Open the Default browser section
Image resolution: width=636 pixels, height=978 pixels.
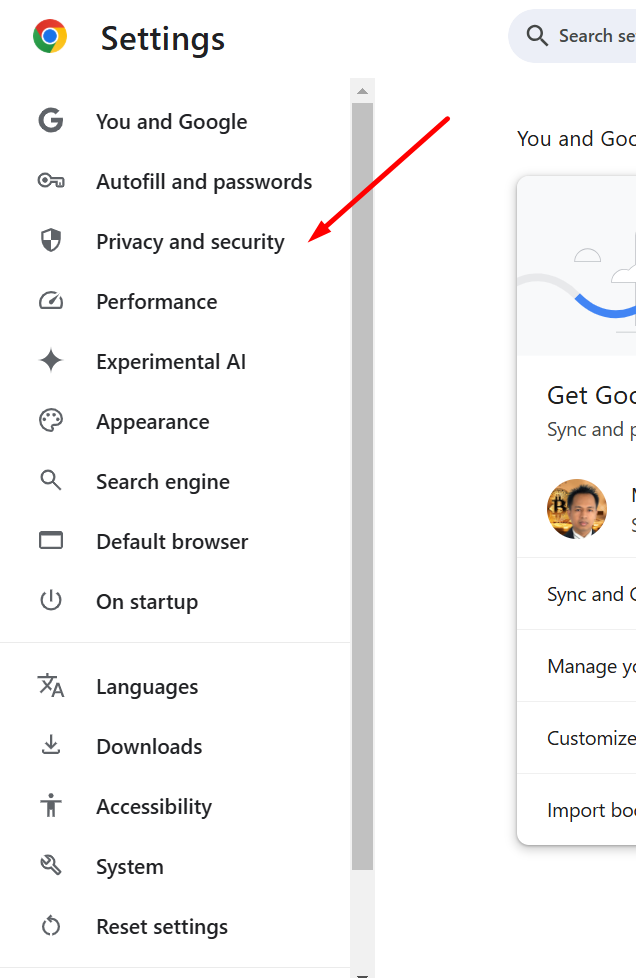click(x=172, y=542)
